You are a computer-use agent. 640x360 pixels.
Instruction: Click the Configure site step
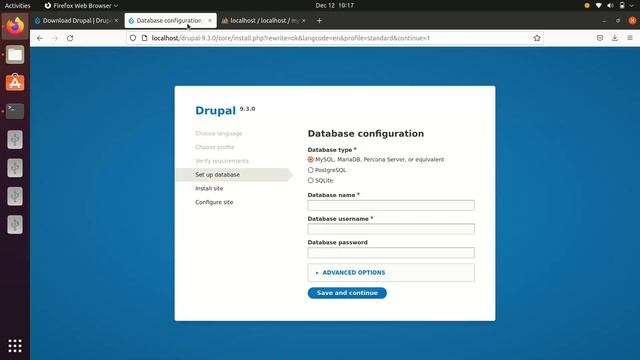[214, 202]
